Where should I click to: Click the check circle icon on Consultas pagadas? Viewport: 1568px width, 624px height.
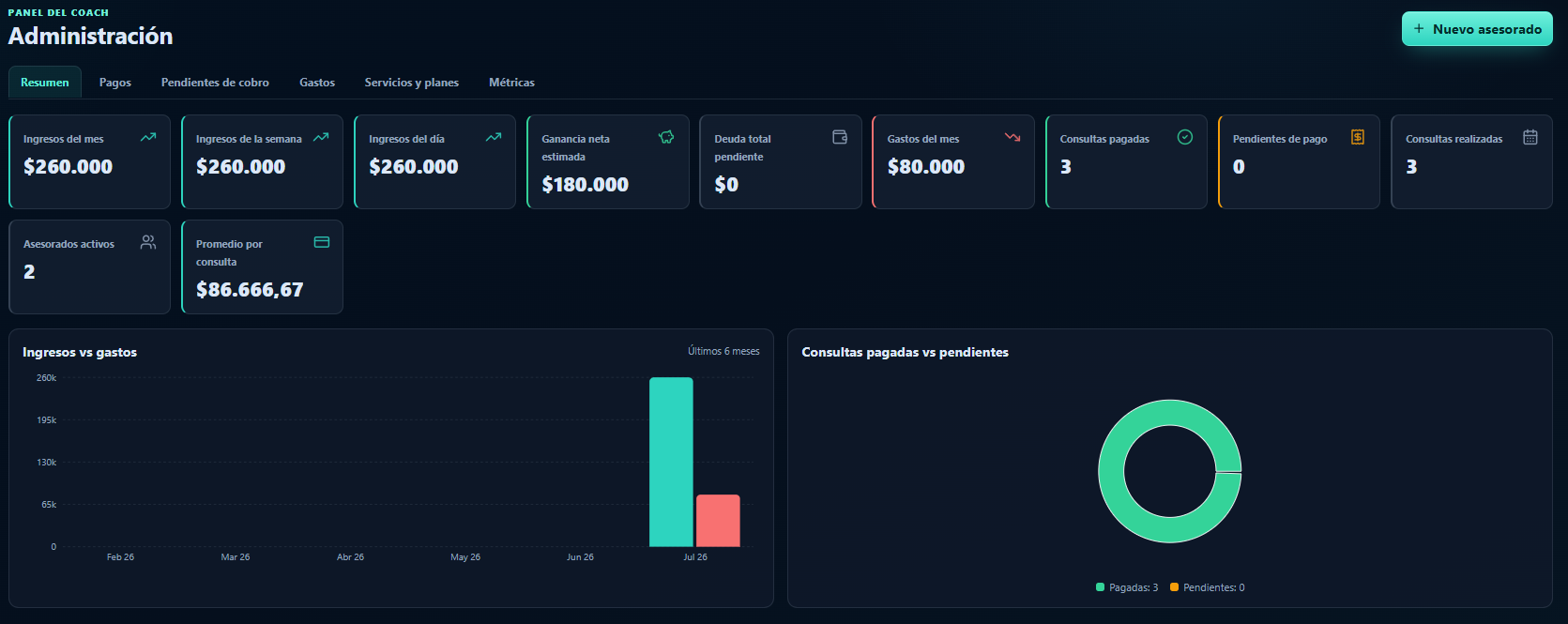tap(1185, 137)
